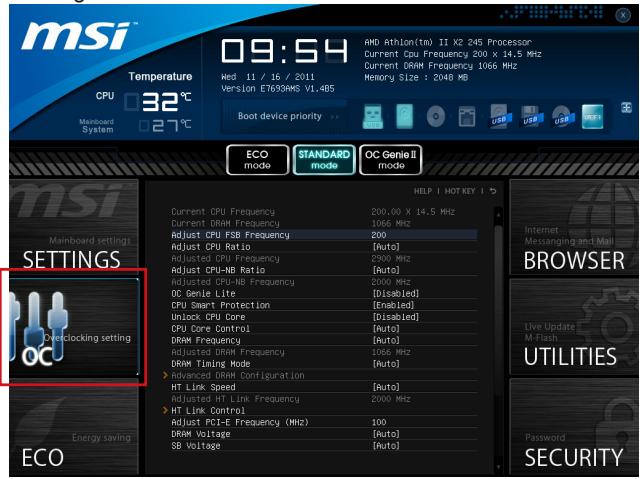Open the BROWSER panel
This screenshot has height=479, width=640.
click(x=574, y=228)
